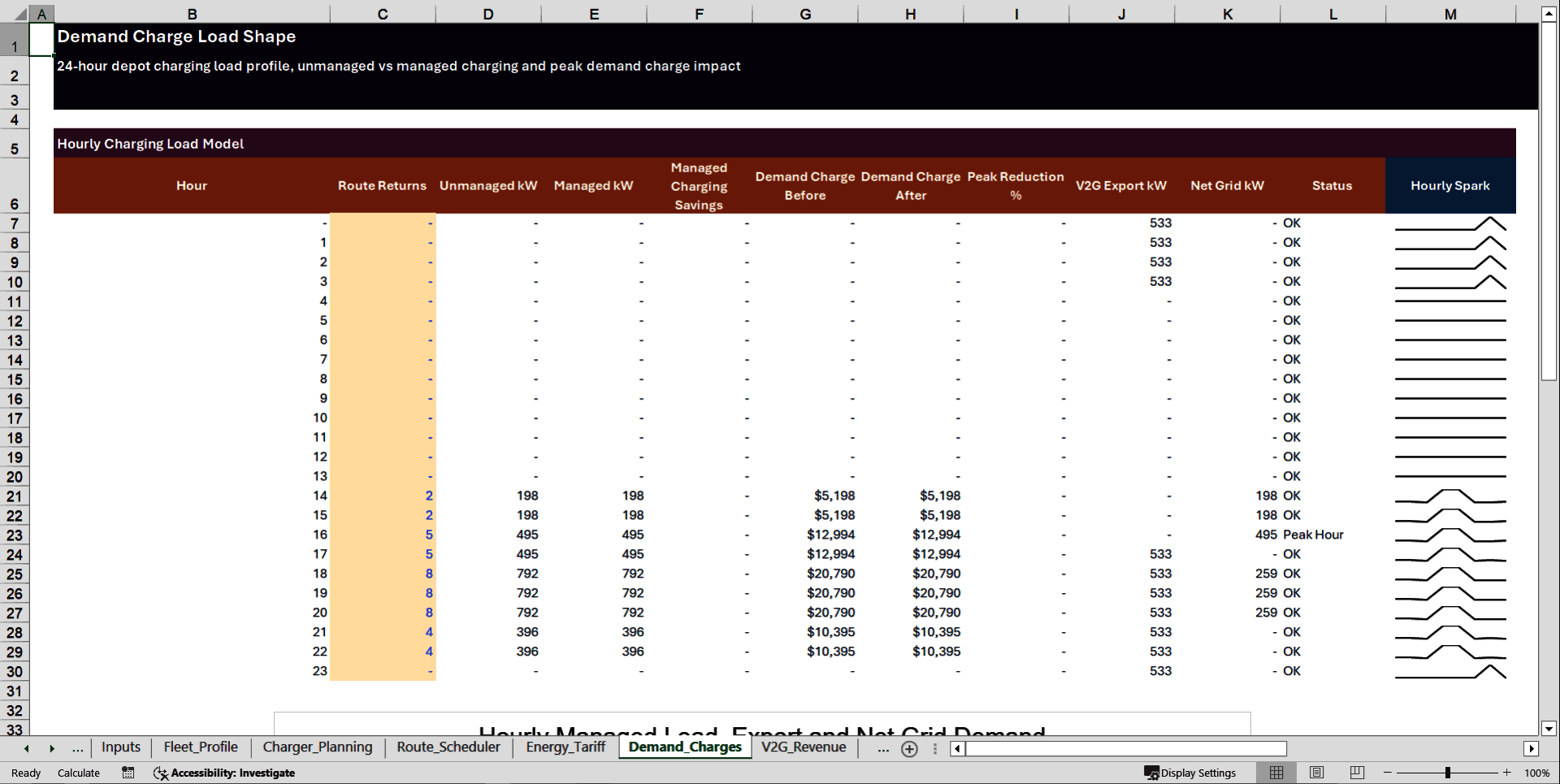This screenshot has height=784, width=1560.
Task: Click the horizontal scrollbar right arrow
Action: point(1531,749)
